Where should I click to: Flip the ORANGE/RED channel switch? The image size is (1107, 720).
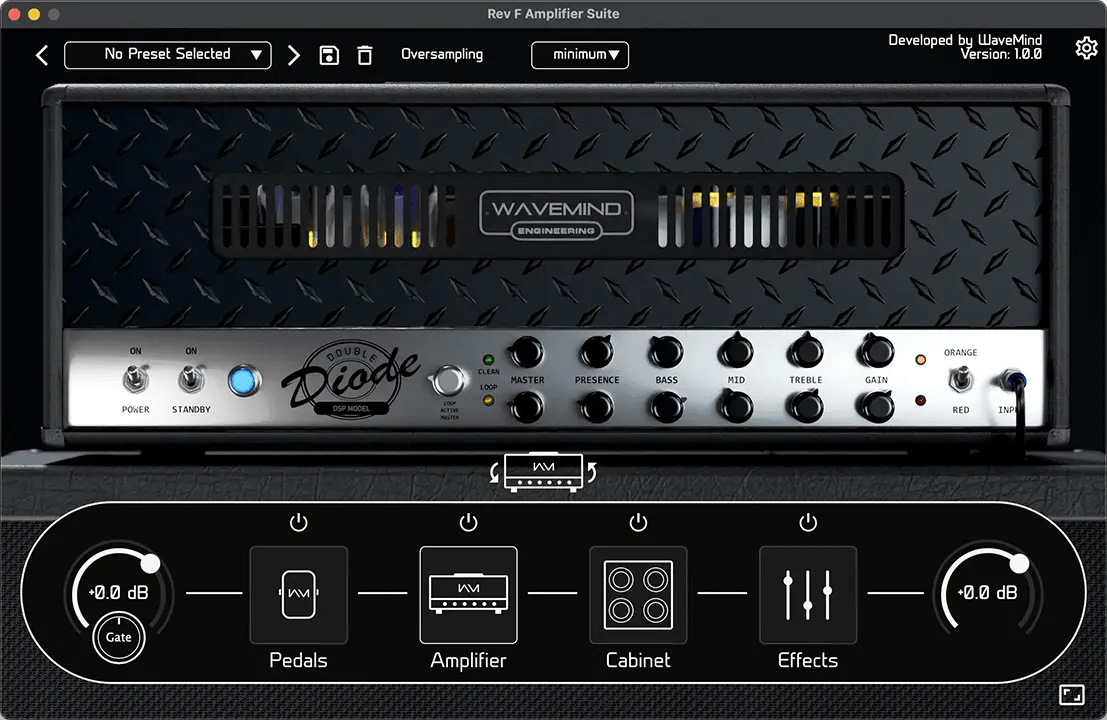(959, 380)
